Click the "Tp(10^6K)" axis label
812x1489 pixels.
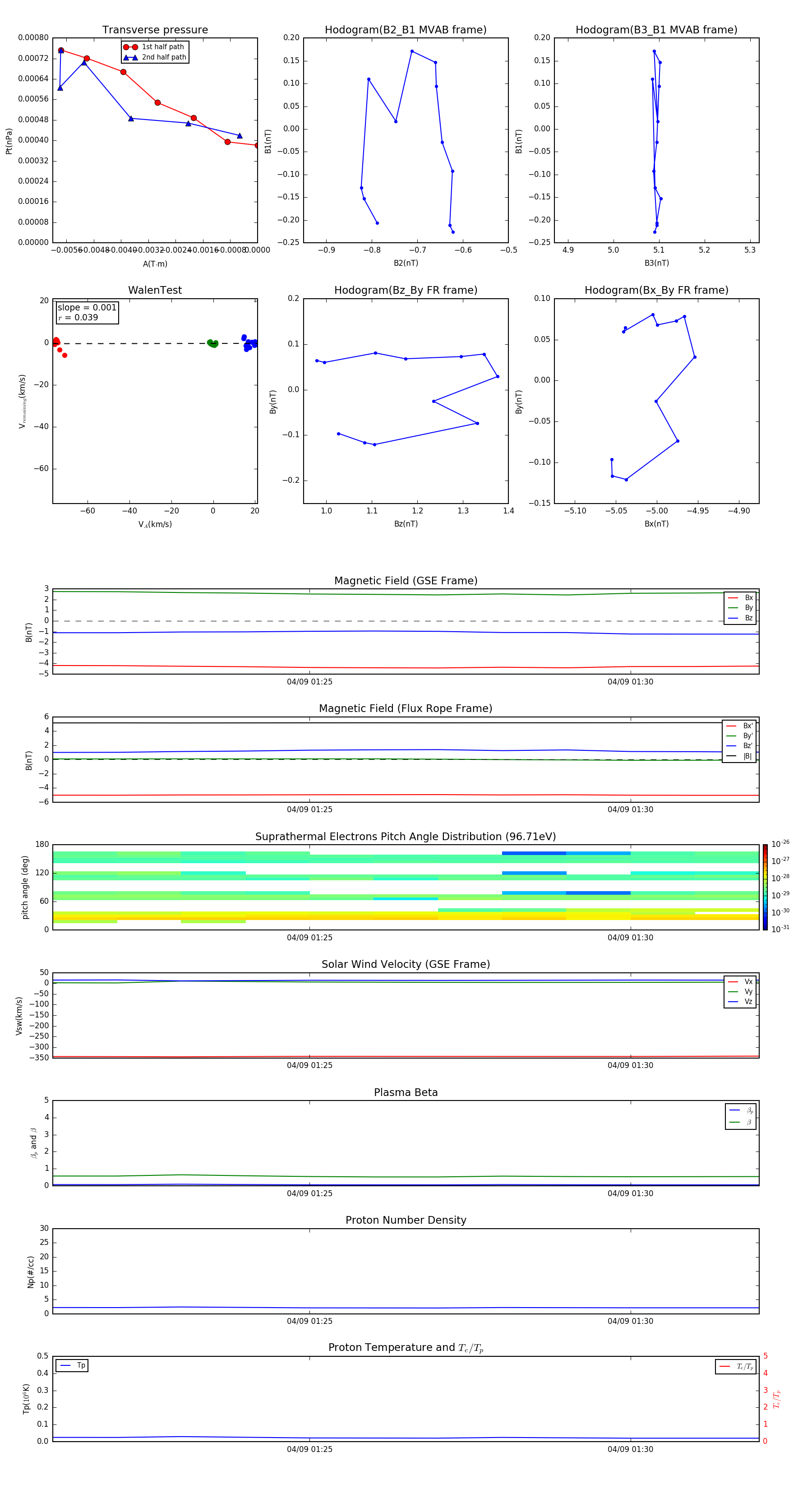pyautogui.click(x=26, y=1399)
